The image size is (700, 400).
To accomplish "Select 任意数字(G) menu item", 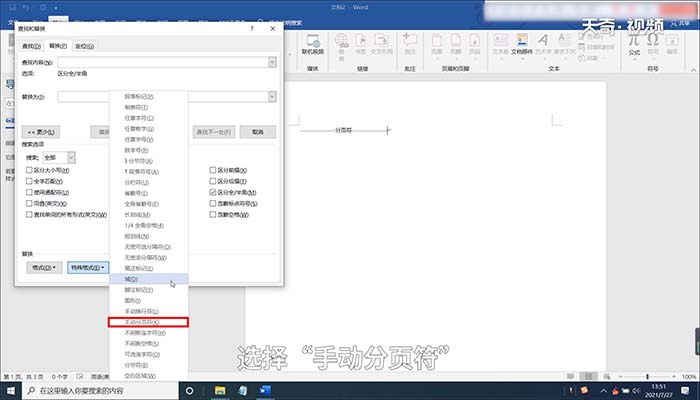I will pos(149,129).
